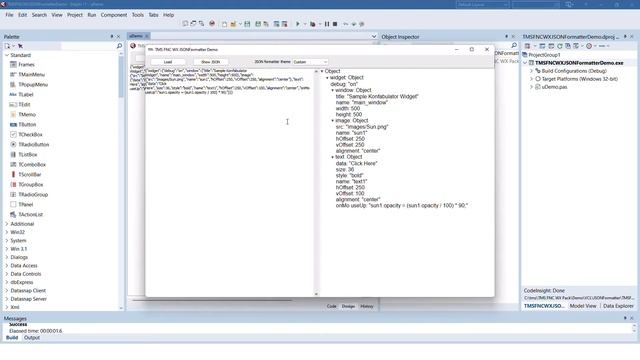Switch to the History tab below editor
Viewport: 640px width, 360px height.
pos(367,306)
